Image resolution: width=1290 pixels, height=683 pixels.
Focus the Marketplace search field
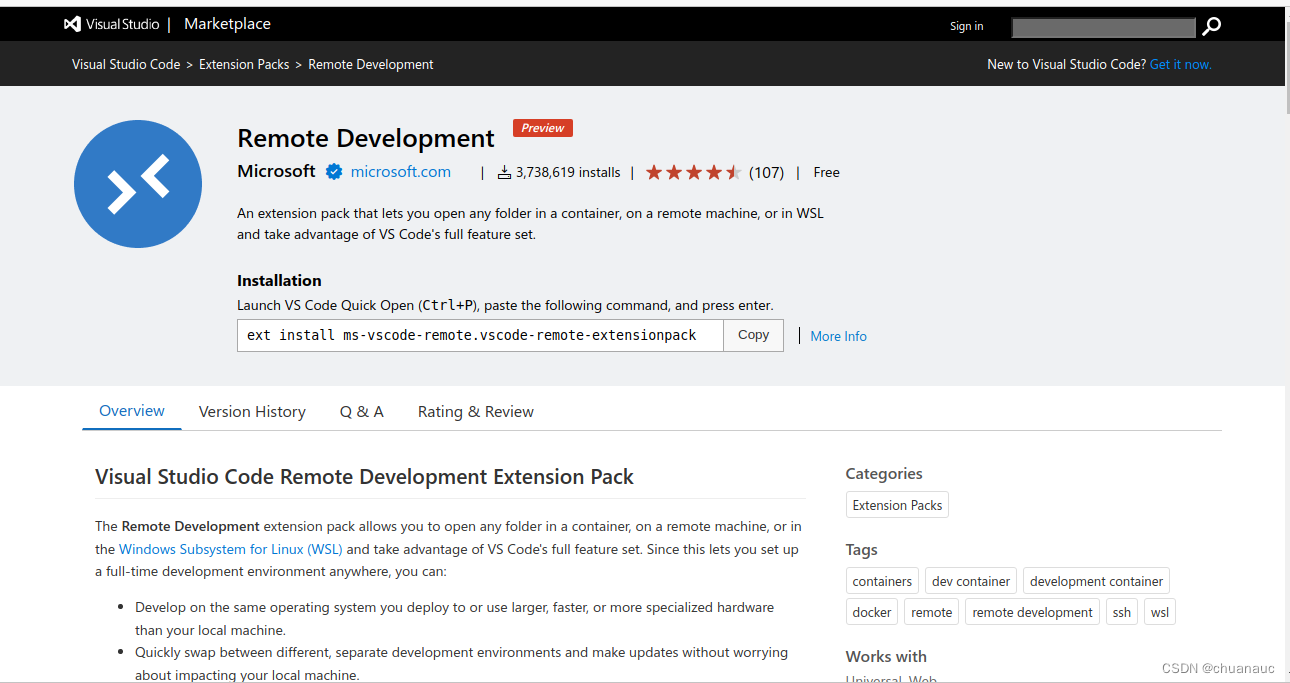click(x=1104, y=27)
